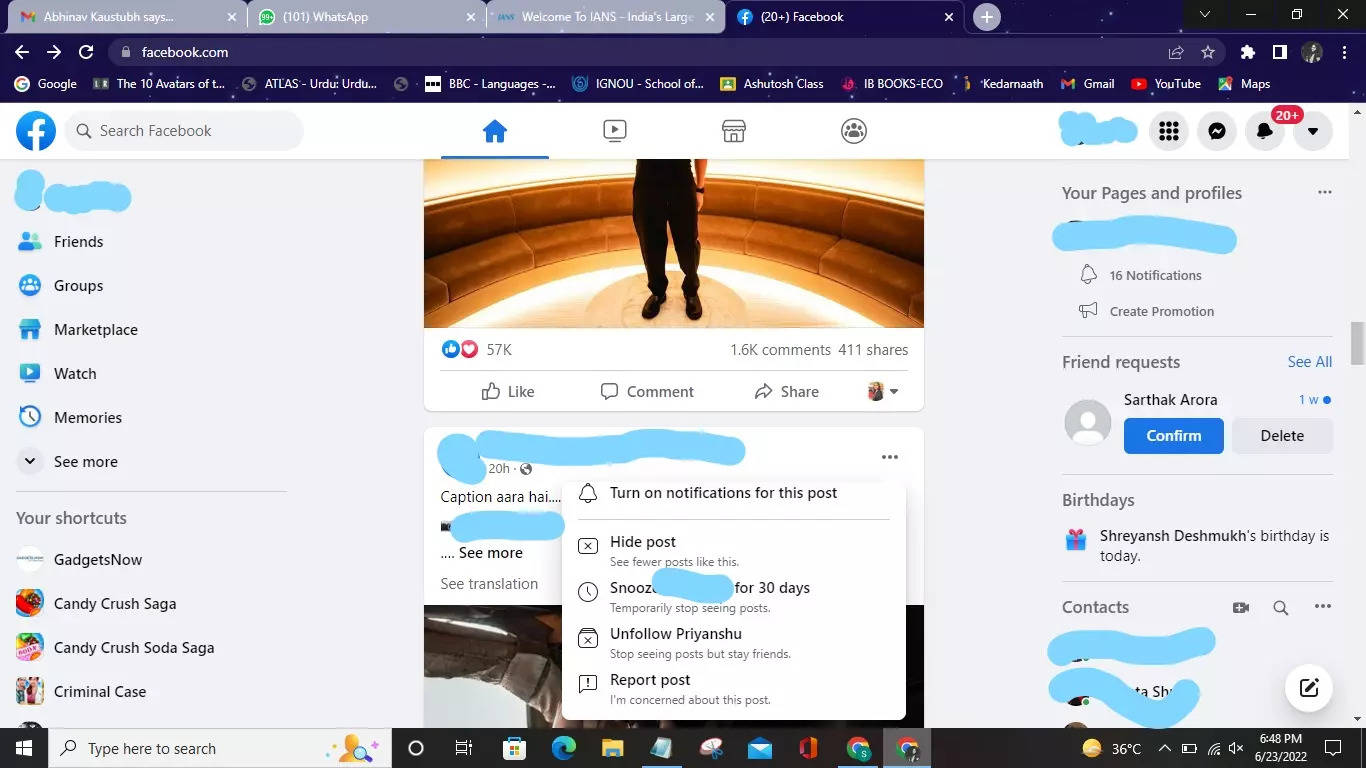1366x768 pixels.
Task: Open Contacts options three-dot menu
Action: pyautogui.click(x=1323, y=607)
